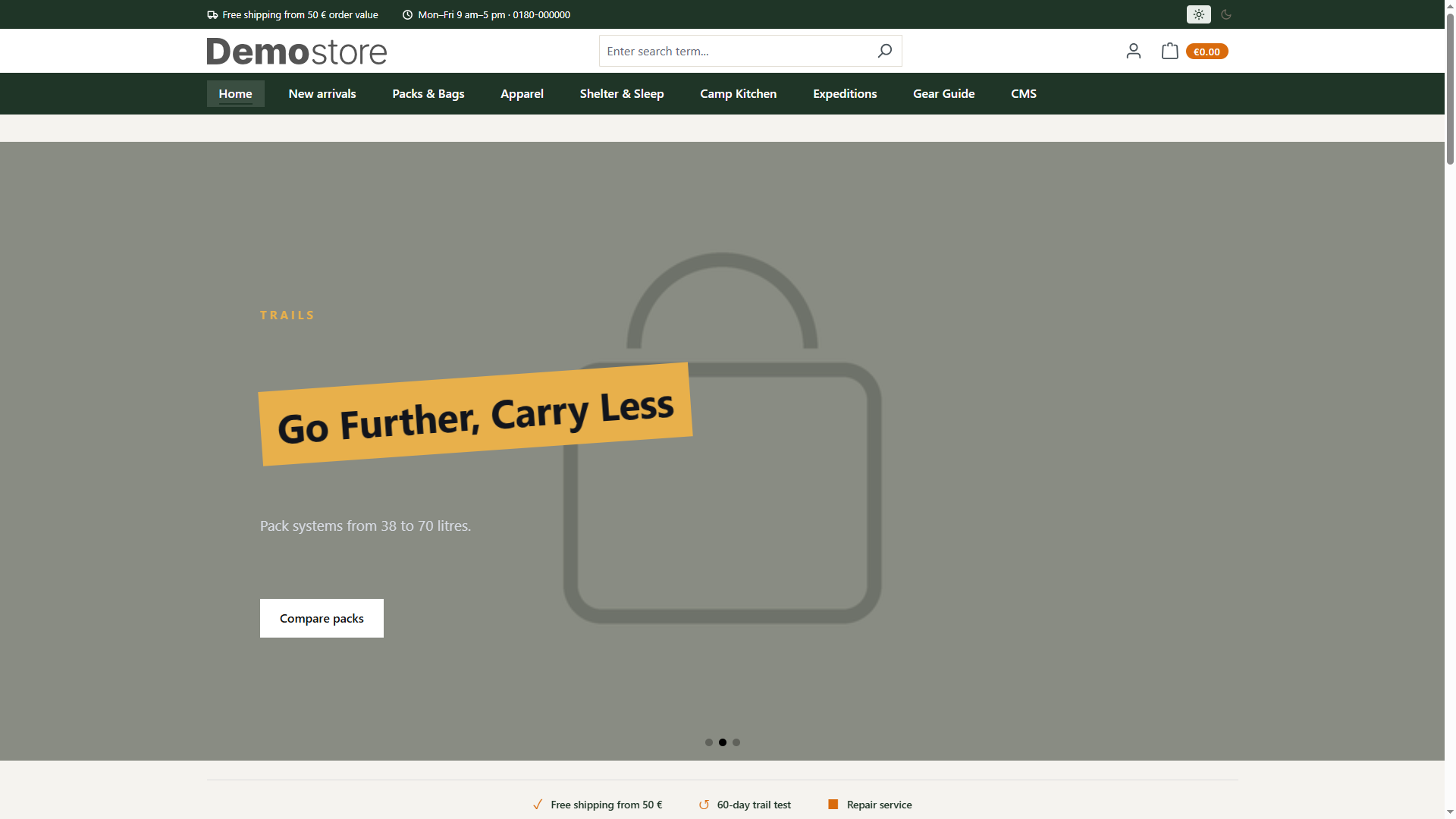Select the first carousel slide dot
The height and width of the screenshot is (819, 1456).
tap(708, 742)
